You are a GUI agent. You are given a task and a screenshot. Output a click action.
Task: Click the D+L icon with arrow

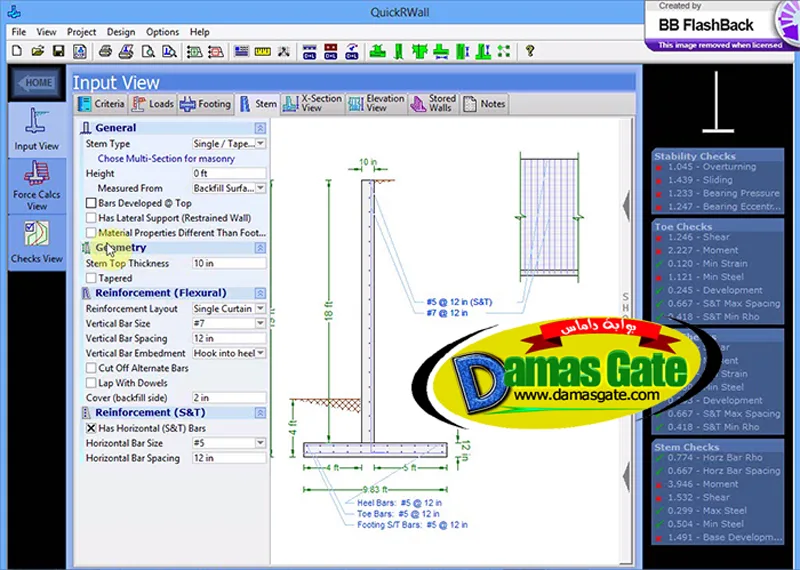click(352, 51)
